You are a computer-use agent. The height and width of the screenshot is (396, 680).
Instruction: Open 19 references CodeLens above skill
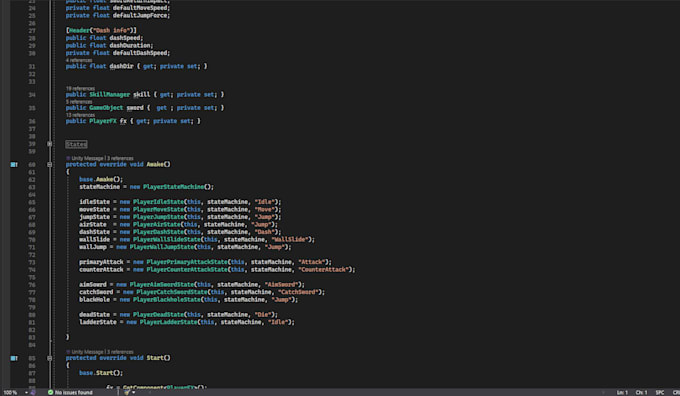click(80, 88)
